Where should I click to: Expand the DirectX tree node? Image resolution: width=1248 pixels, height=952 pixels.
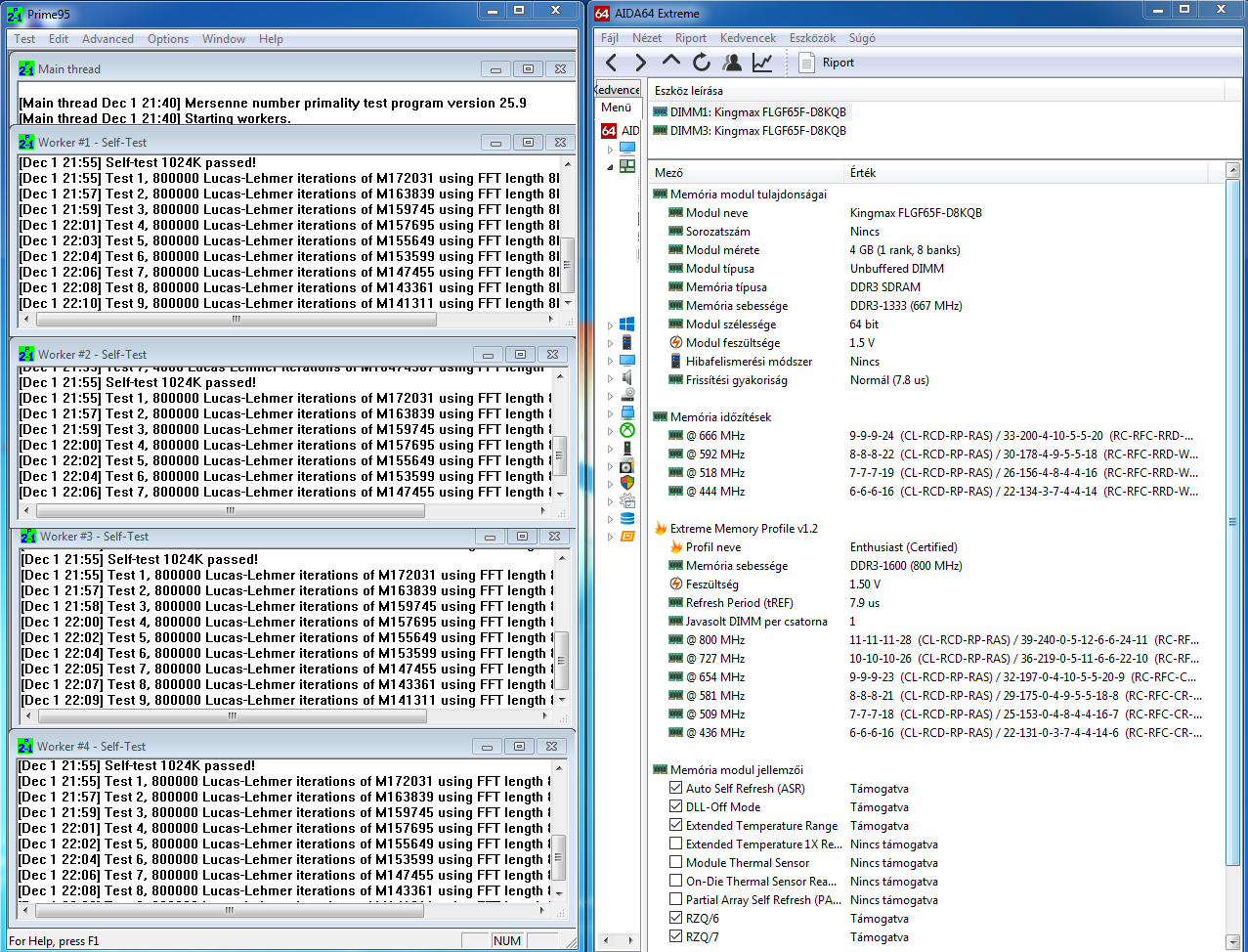point(611,431)
